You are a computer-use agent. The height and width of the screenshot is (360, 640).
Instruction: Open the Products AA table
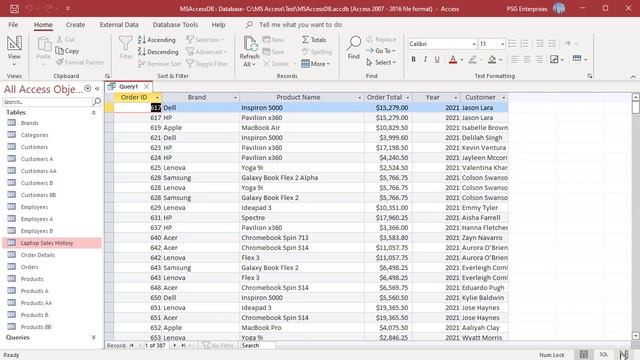click(36, 303)
